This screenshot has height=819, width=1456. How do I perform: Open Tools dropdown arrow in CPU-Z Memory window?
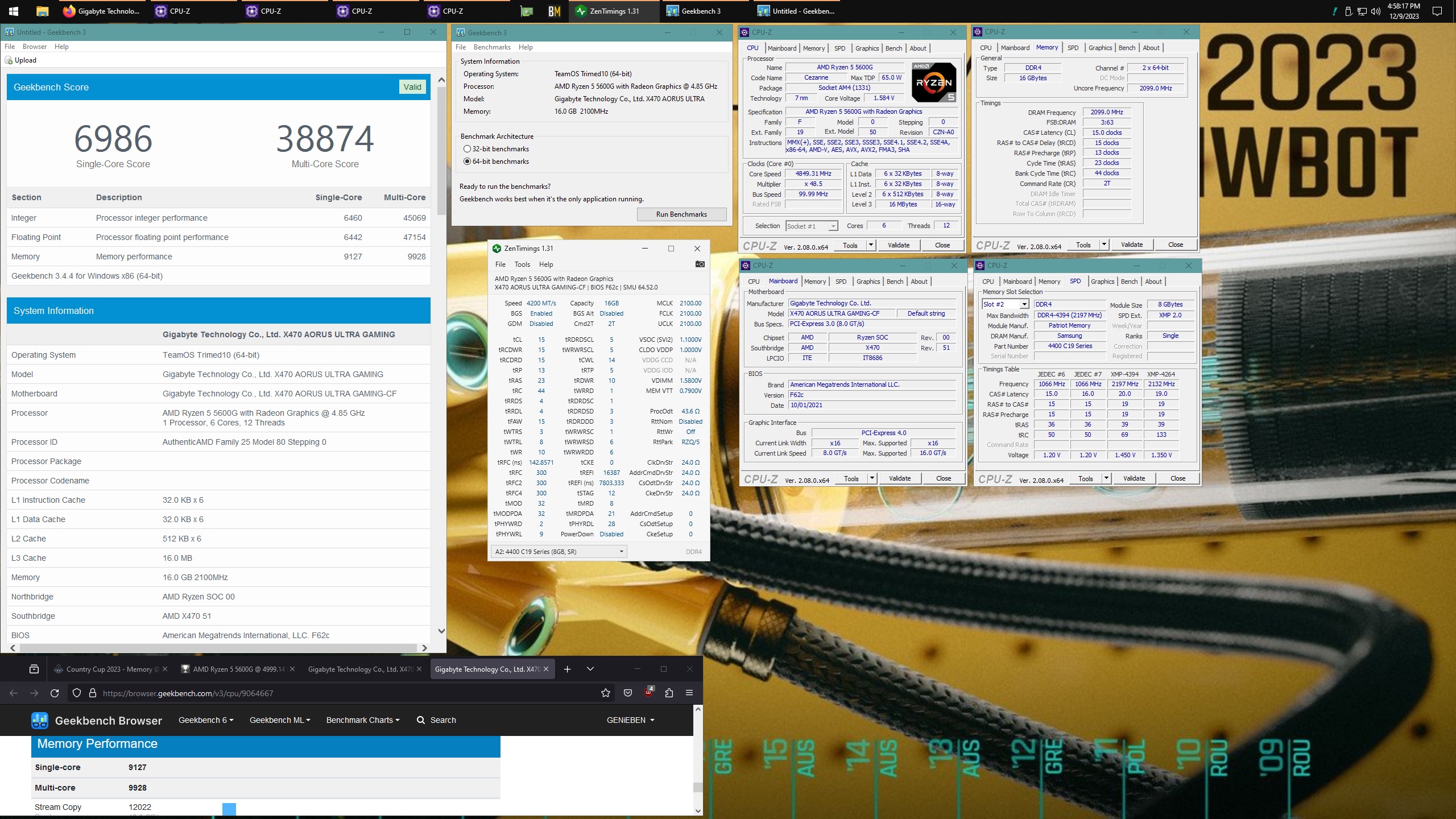[x=1104, y=245]
